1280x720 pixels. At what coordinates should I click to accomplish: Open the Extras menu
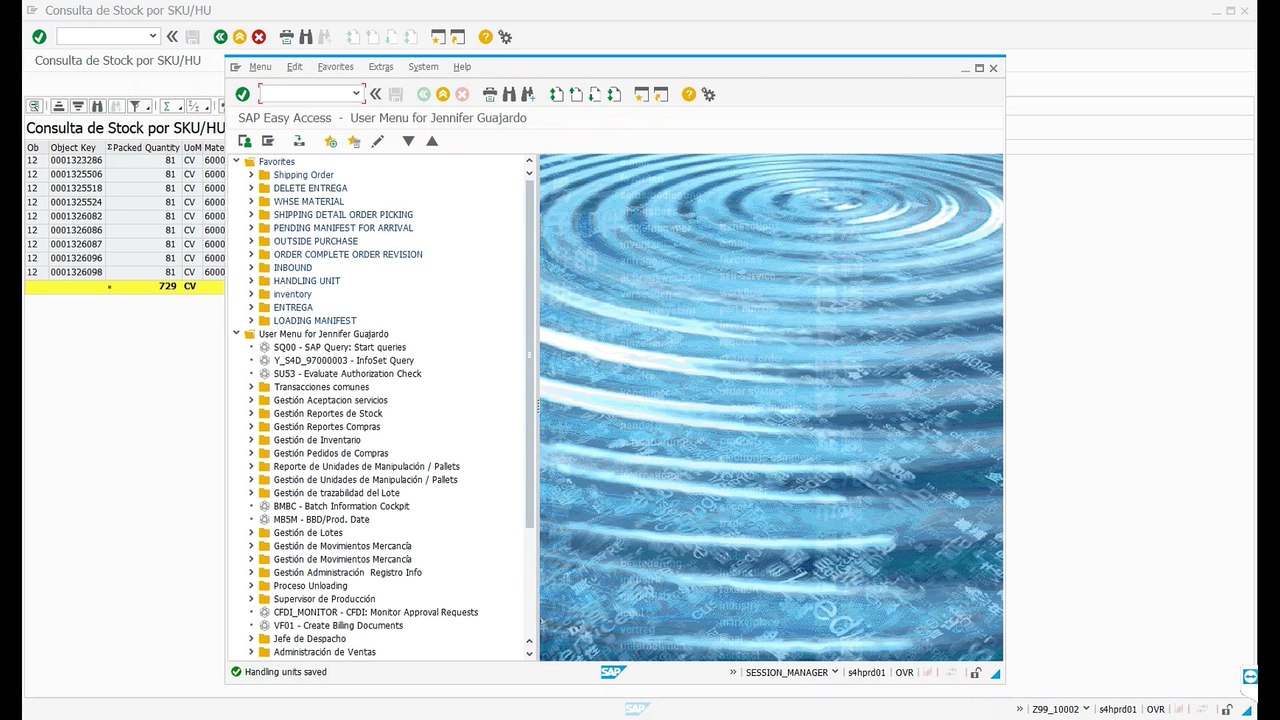point(381,67)
